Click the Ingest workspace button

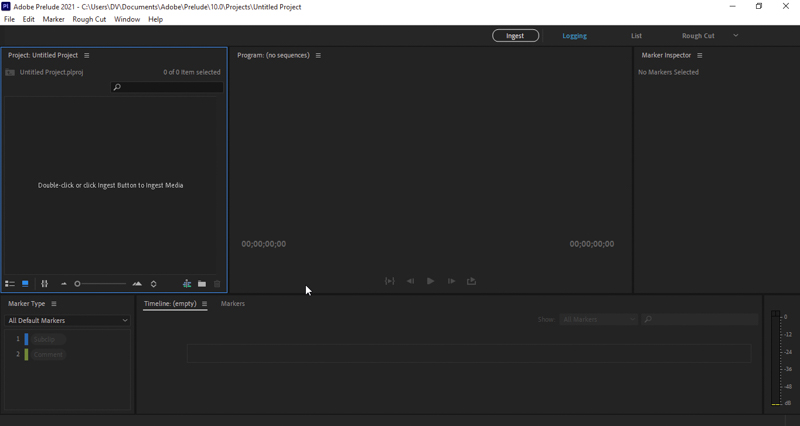(x=515, y=36)
